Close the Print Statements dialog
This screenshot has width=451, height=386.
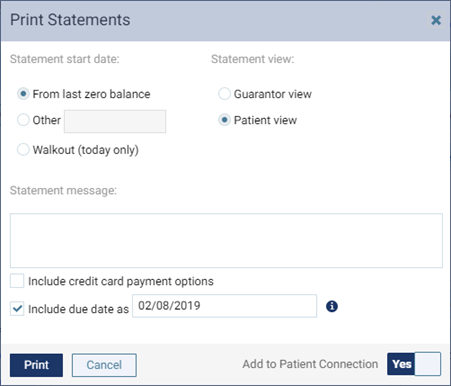coord(436,20)
